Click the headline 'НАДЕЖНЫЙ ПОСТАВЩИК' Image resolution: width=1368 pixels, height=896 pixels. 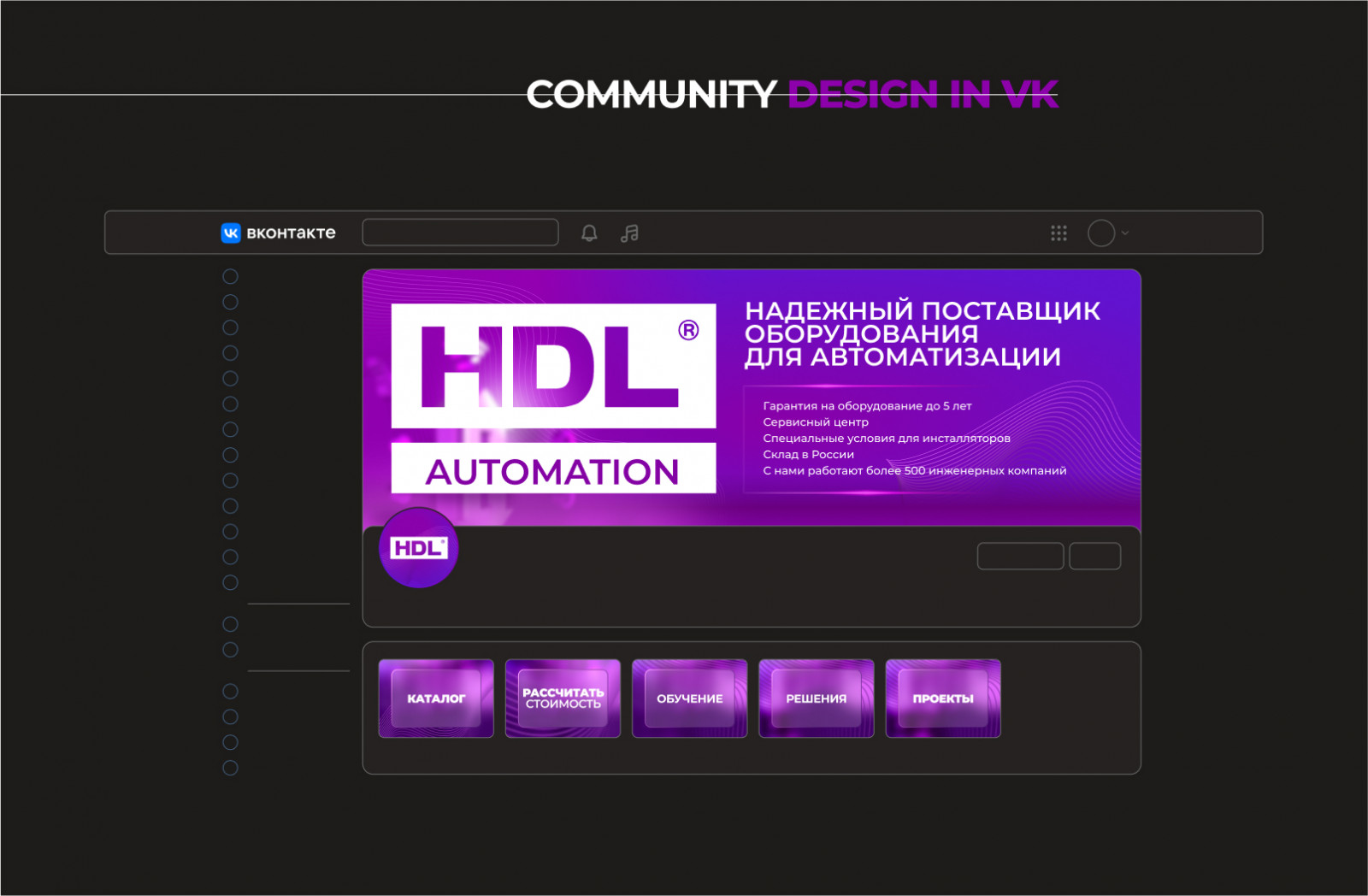point(923,310)
